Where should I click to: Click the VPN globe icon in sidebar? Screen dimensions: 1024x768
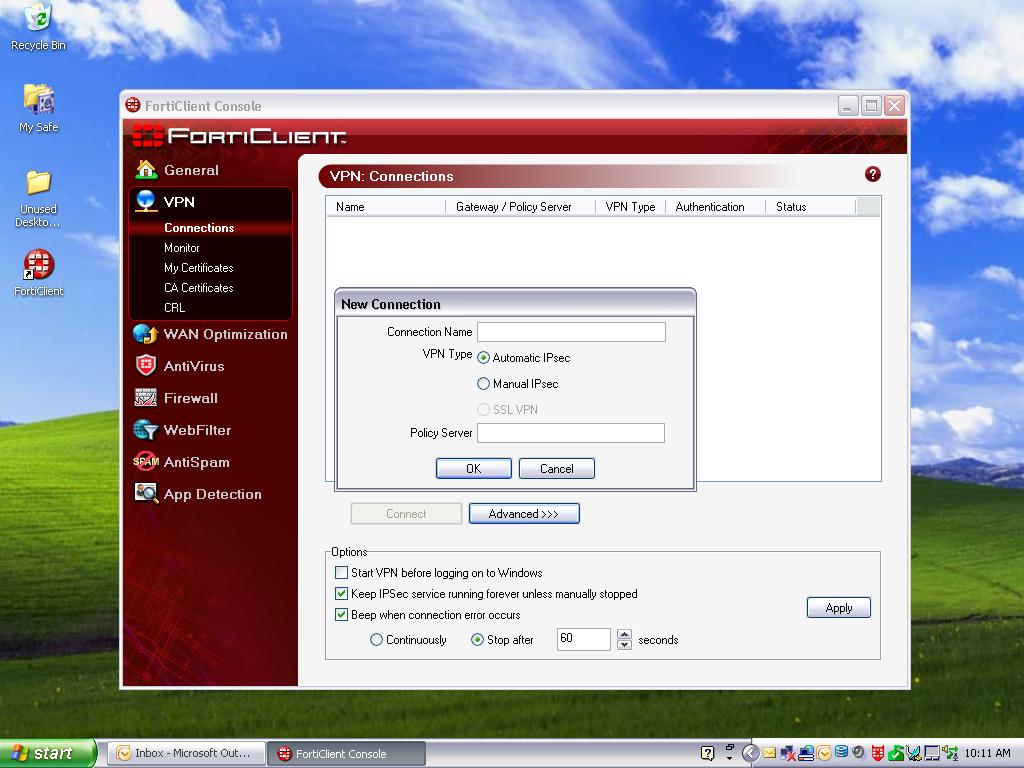(145, 201)
